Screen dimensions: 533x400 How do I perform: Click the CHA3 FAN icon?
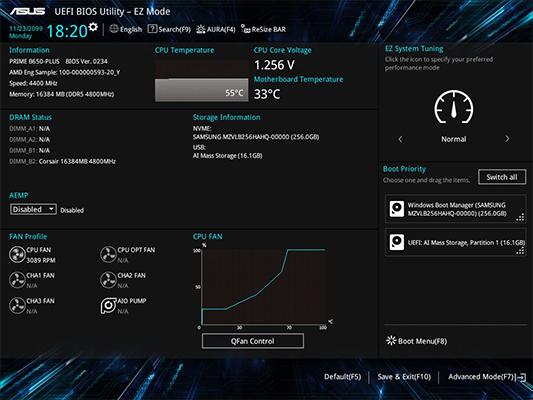(17, 306)
